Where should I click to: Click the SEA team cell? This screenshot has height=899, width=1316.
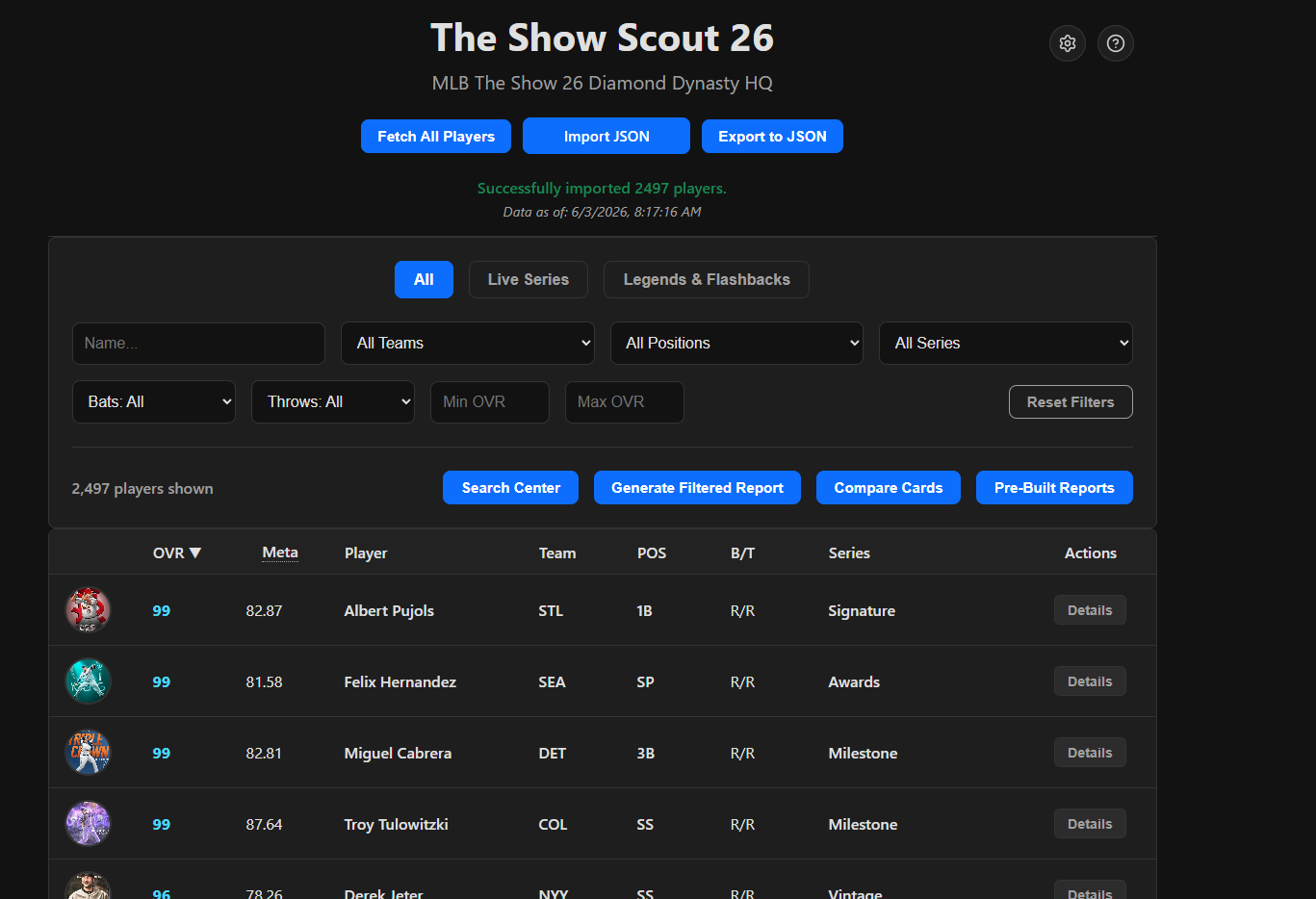(x=552, y=681)
